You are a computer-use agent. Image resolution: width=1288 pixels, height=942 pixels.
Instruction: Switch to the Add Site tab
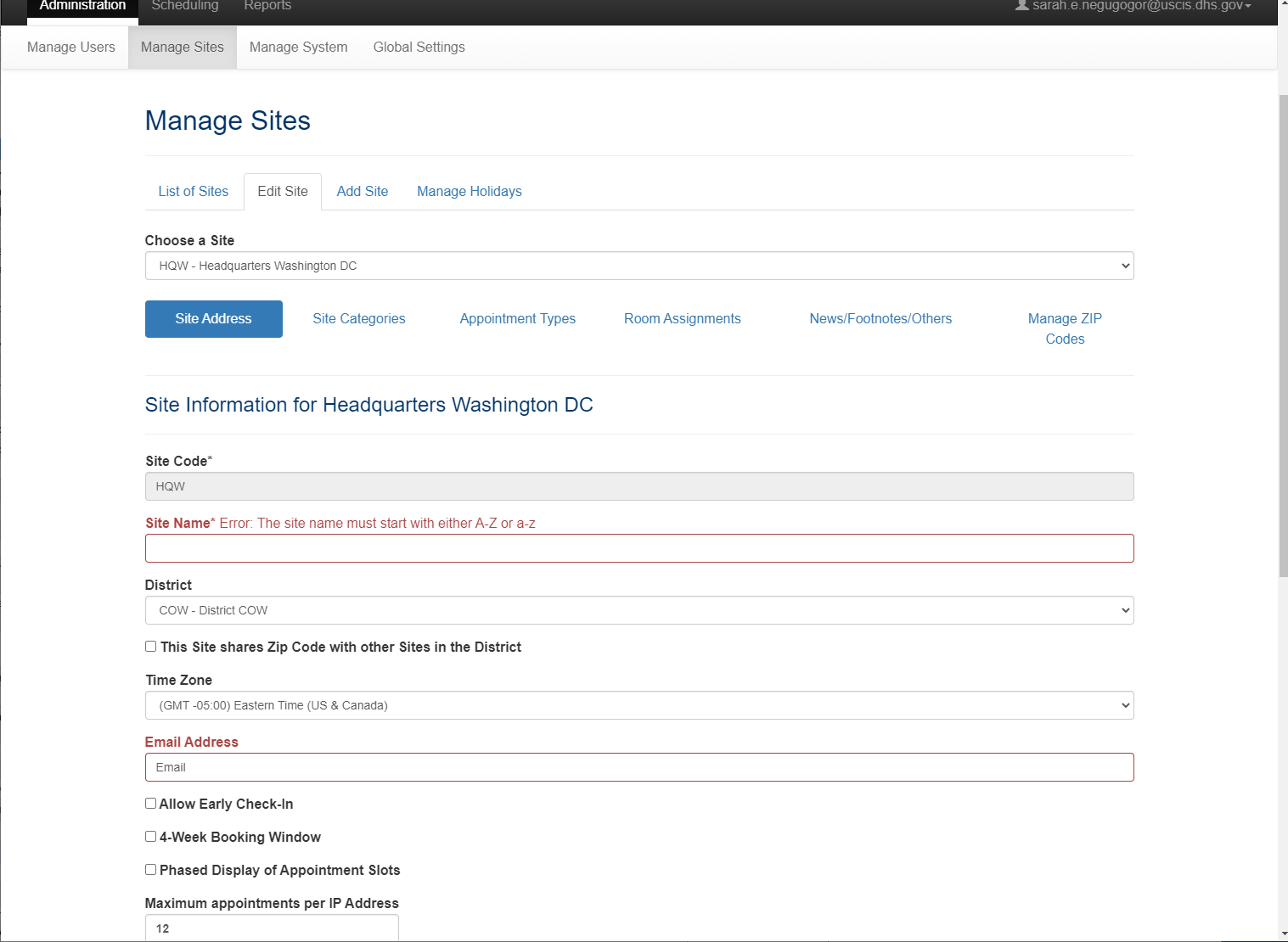(x=363, y=192)
